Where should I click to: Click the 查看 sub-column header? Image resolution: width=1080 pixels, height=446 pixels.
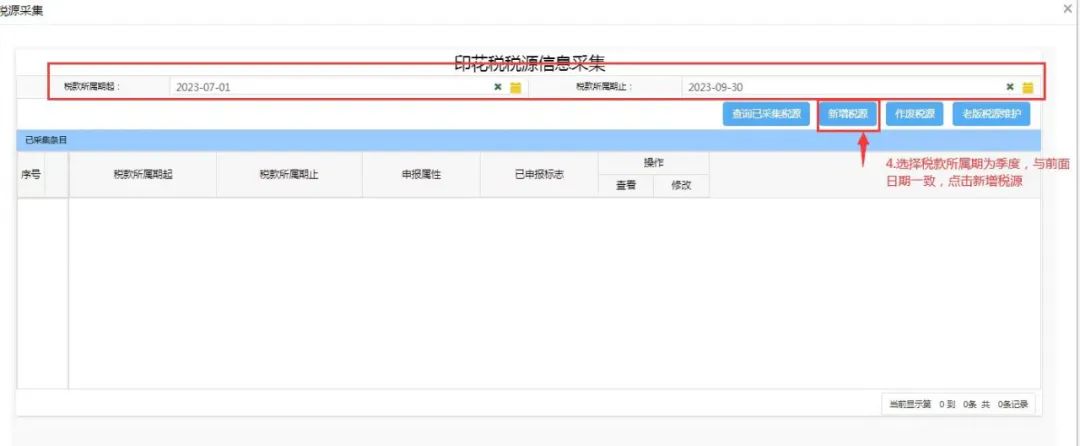pyautogui.click(x=626, y=185)
